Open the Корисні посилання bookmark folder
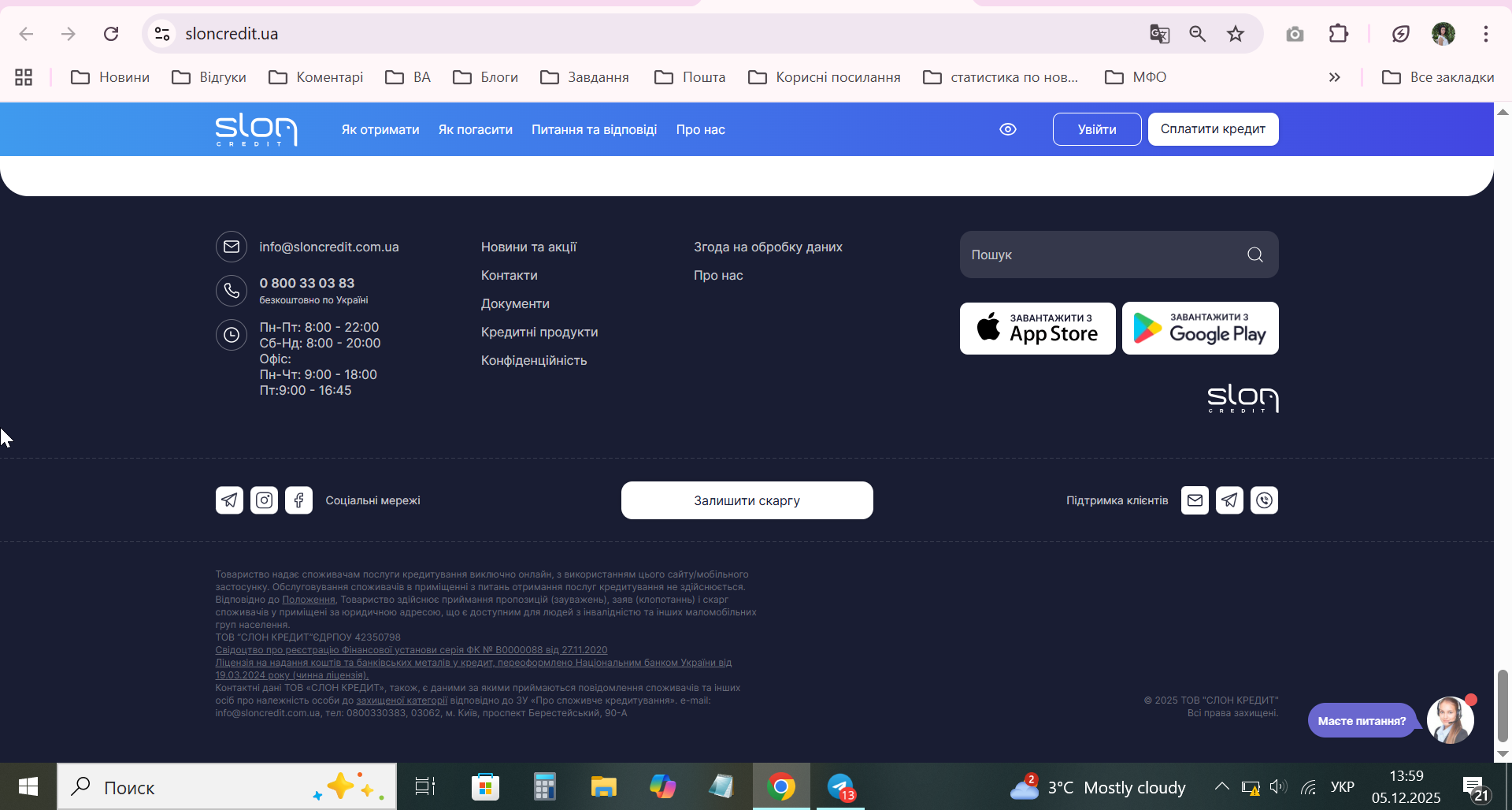1512x810 pixels. click(x=824, y=77)
